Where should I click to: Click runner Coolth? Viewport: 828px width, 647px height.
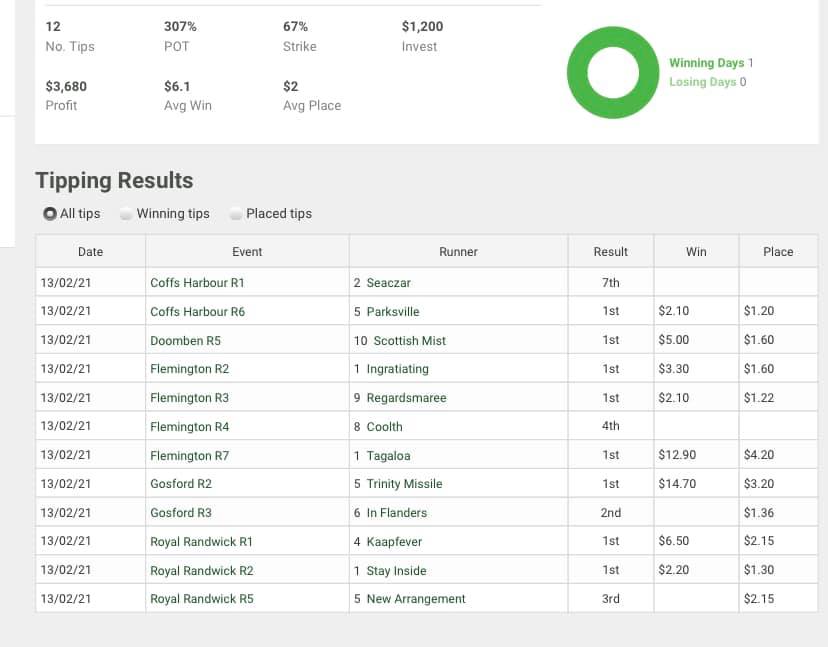[x=384, y=427]
